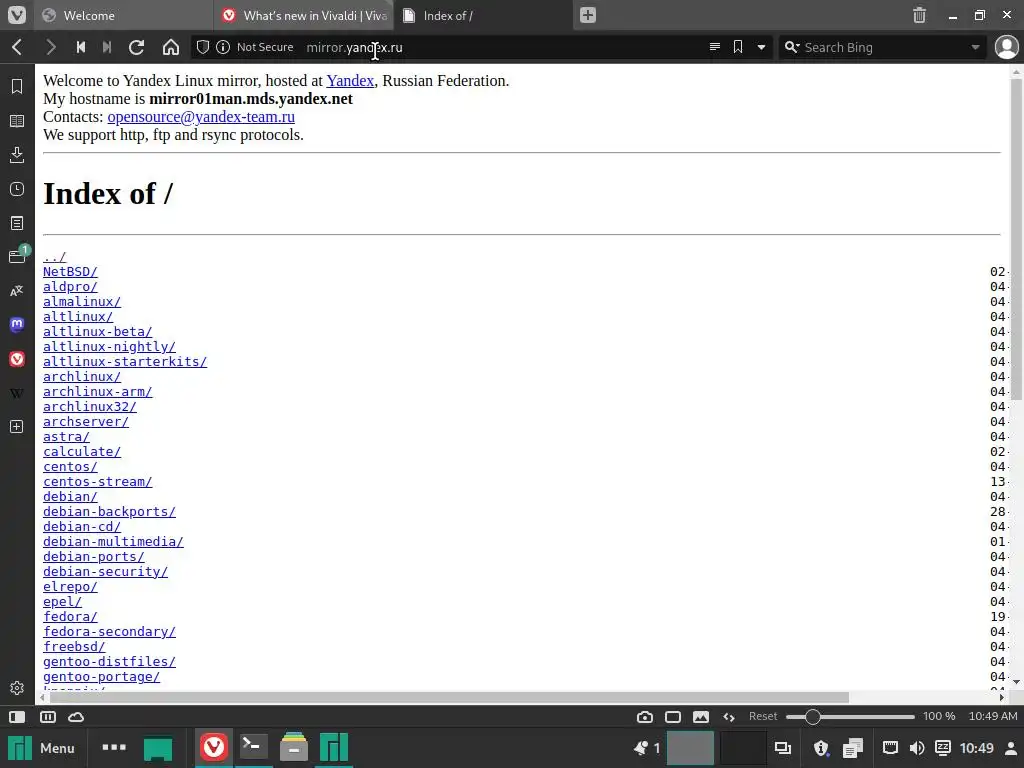The image size is (1024, 768).
Task: Open the Bookmarks panel in sidebar
Action: pyautogui.click(x=17, y=86)
